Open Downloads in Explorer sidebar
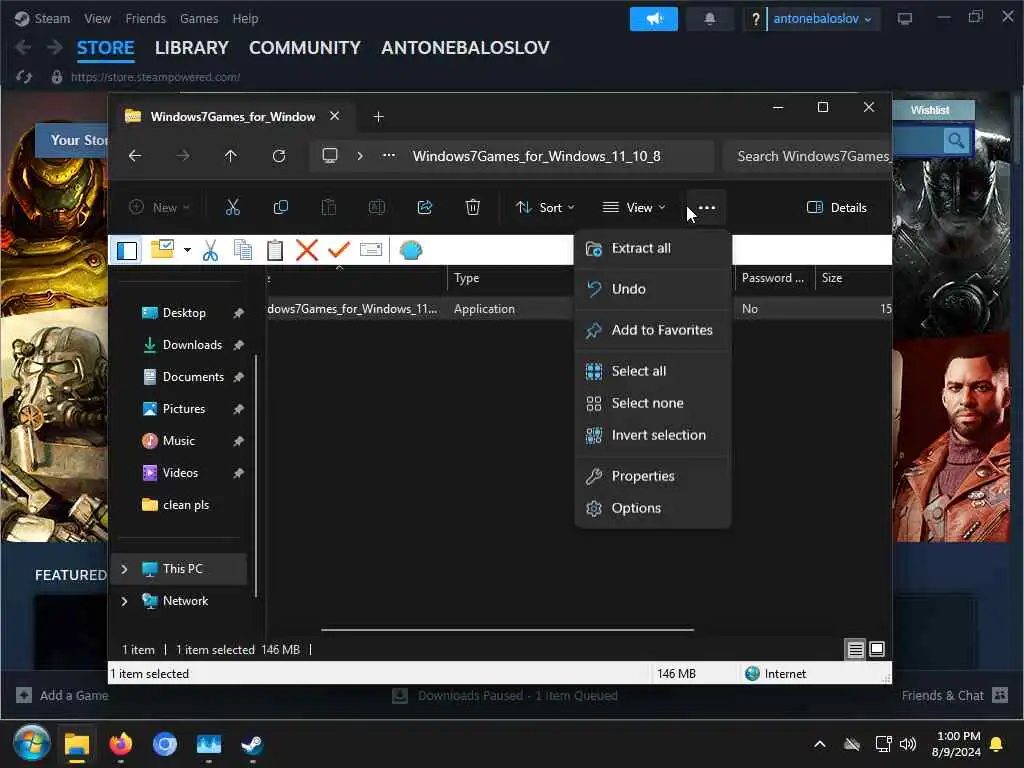The width and height of the screenshot is (1024, 768). 192,345
